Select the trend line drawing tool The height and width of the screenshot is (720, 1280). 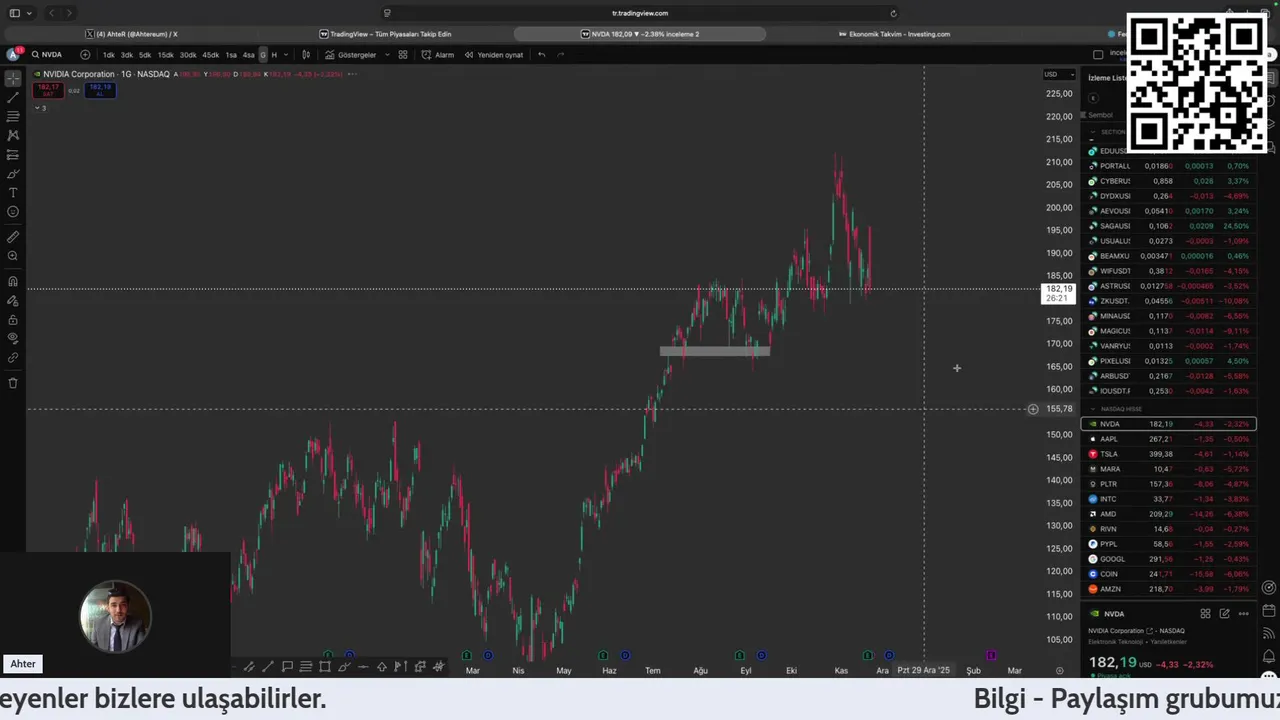13,97
